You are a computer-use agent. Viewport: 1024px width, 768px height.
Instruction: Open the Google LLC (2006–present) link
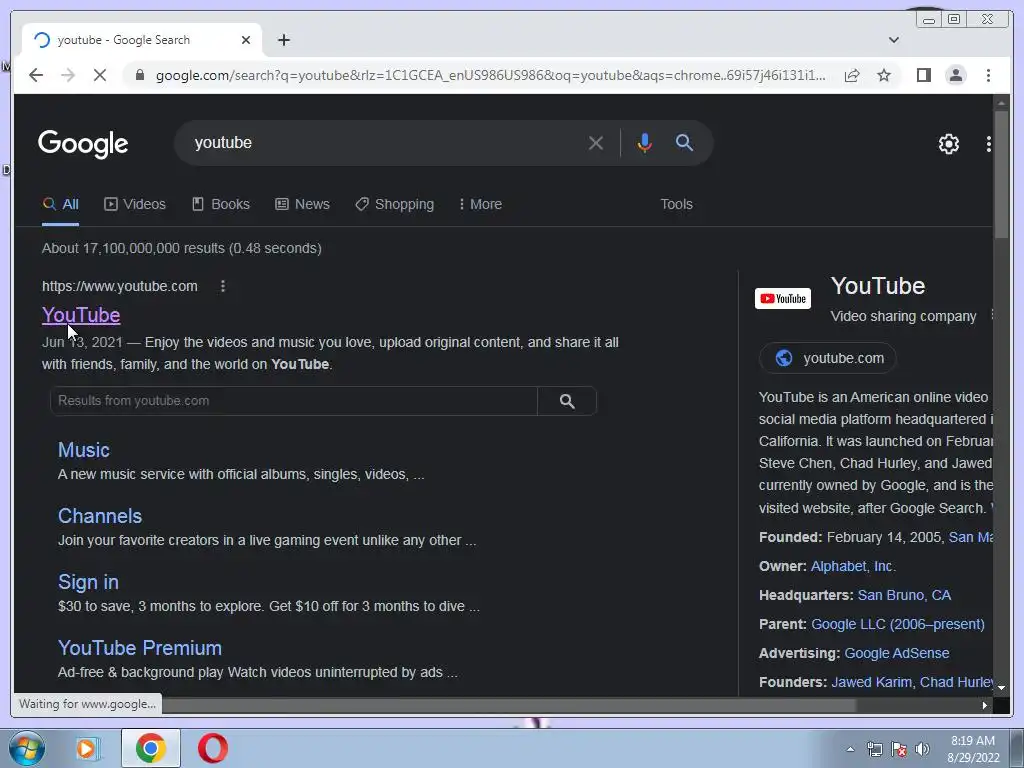tap(897, 624)
